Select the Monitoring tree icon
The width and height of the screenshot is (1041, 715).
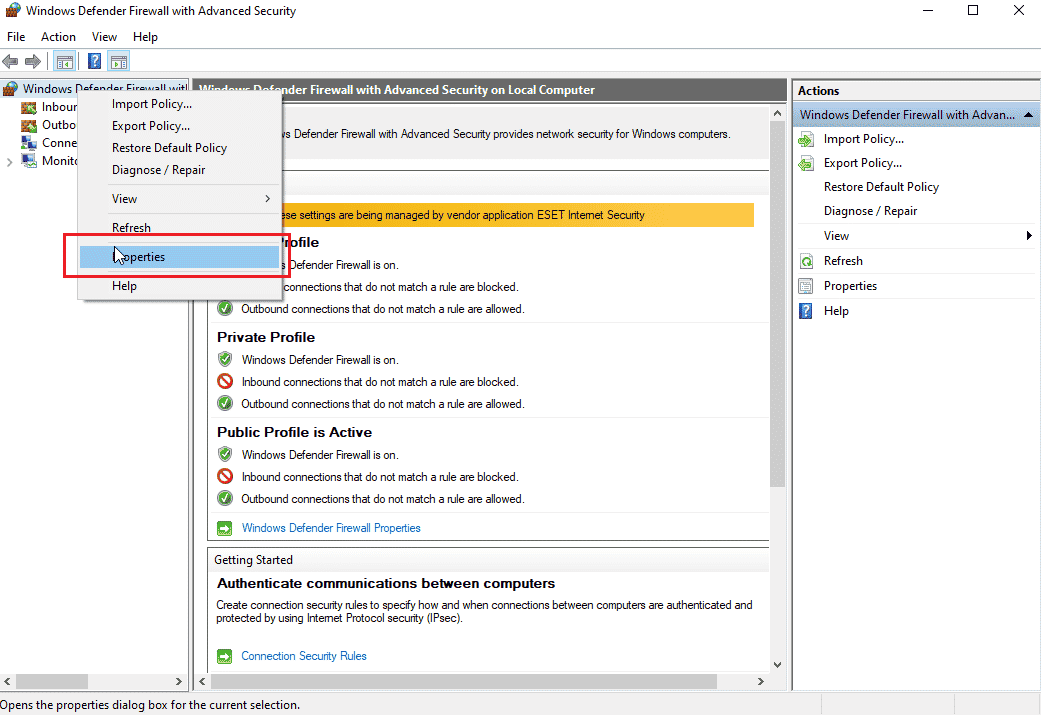29,161
